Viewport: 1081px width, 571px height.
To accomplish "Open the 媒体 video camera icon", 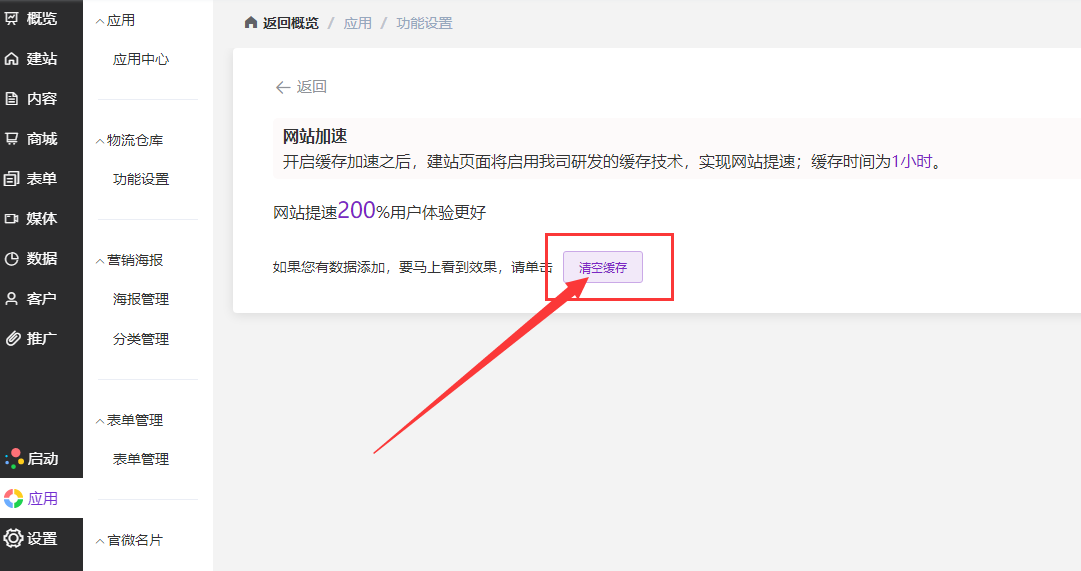I will coord(12,219).
